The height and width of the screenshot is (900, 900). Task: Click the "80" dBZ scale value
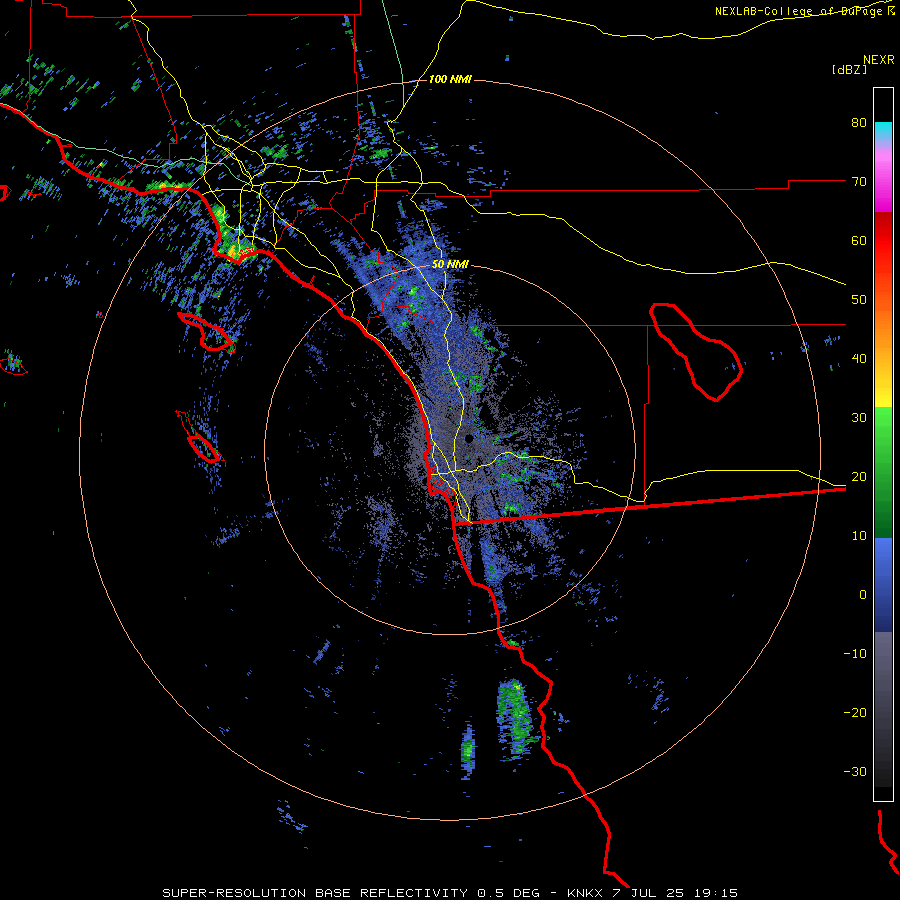pyautogui.click(x=859, y=123)
